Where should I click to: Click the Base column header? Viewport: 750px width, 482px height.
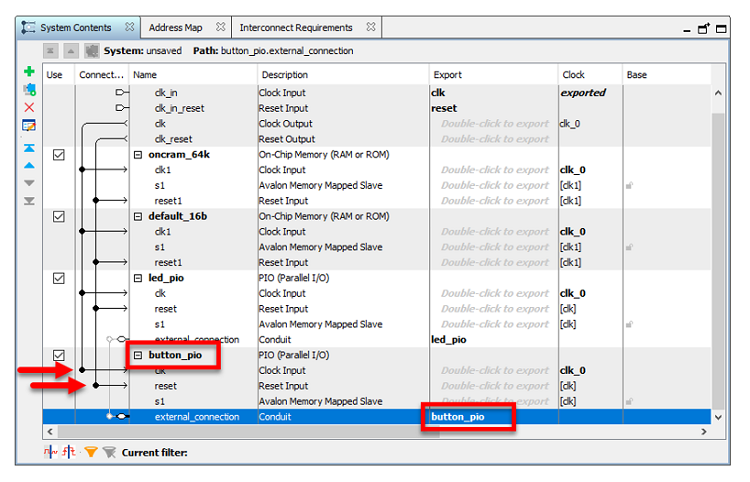coord(667,75)
